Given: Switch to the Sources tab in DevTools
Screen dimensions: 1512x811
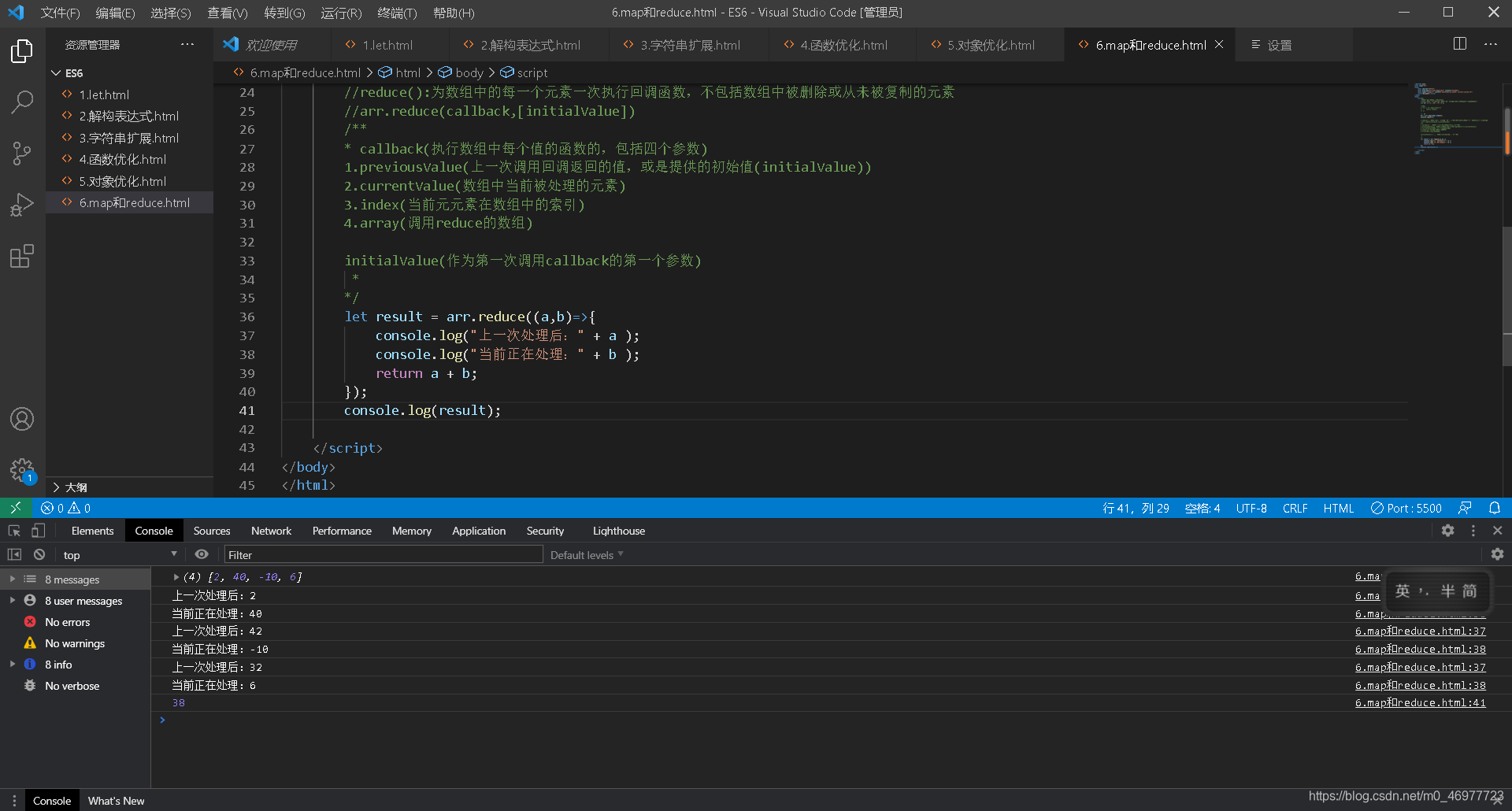Looking at the screenshot, I should tap(212, 531).
